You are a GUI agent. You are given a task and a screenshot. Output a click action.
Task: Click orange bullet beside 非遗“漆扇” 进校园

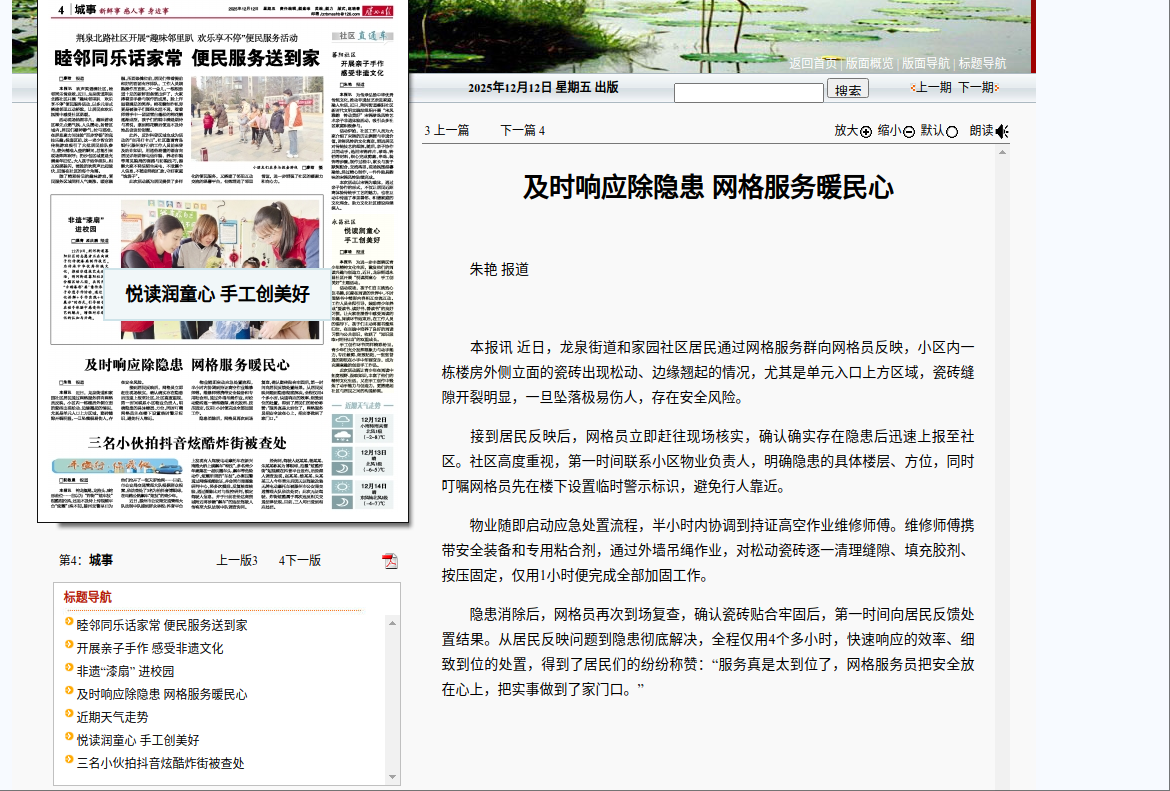click(69, 671)
